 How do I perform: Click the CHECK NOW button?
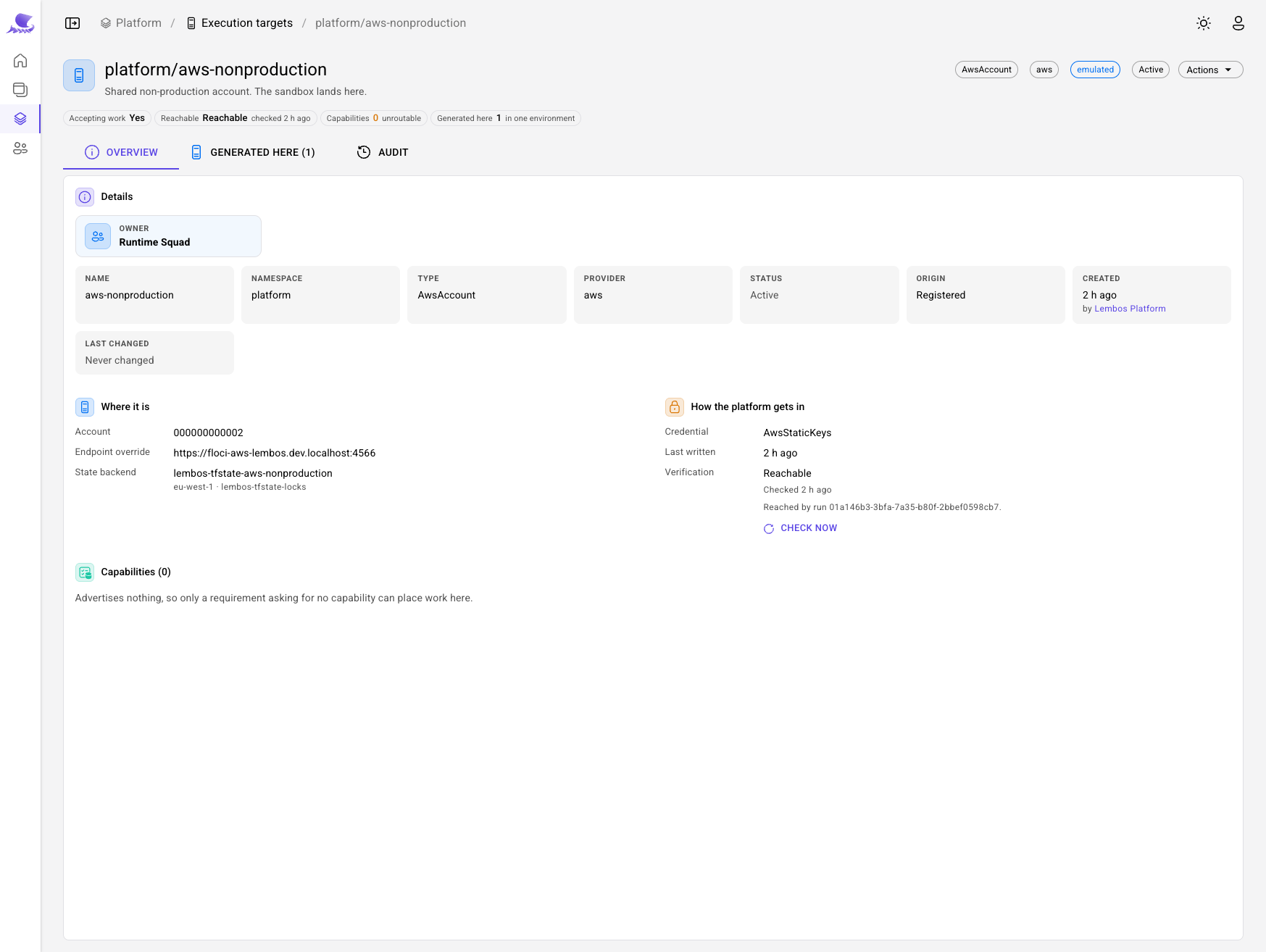[800, 528]
